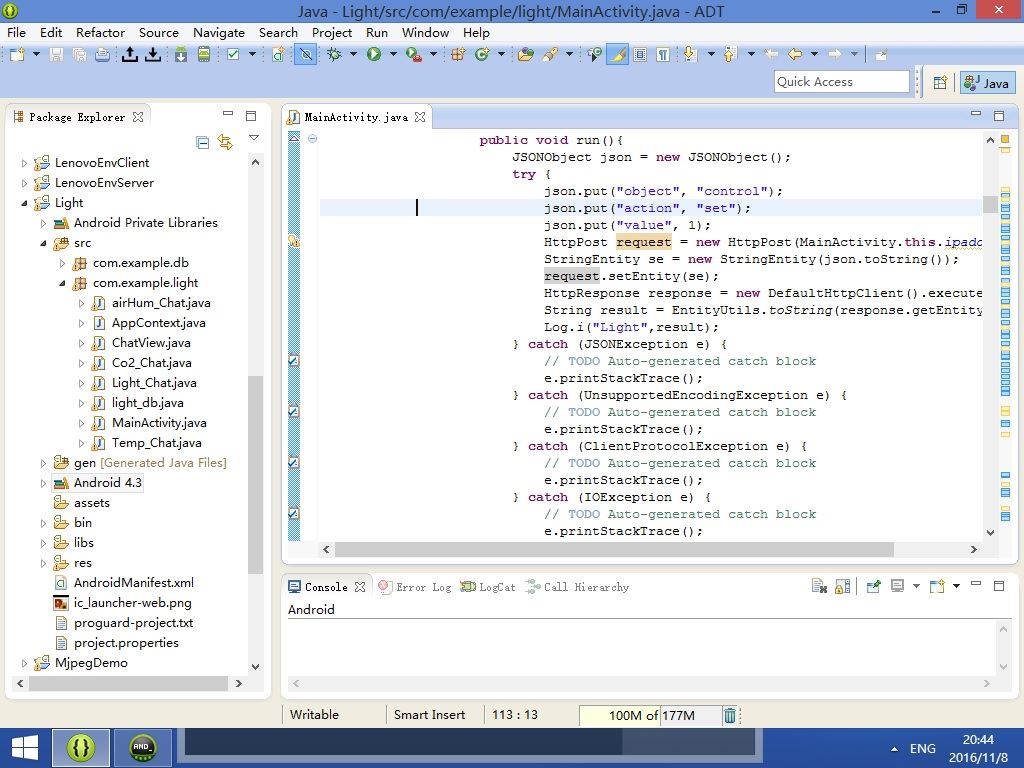Toggle Show Whitespace Characters paragraph button
Screen dimensions: 1024x768
661,54
